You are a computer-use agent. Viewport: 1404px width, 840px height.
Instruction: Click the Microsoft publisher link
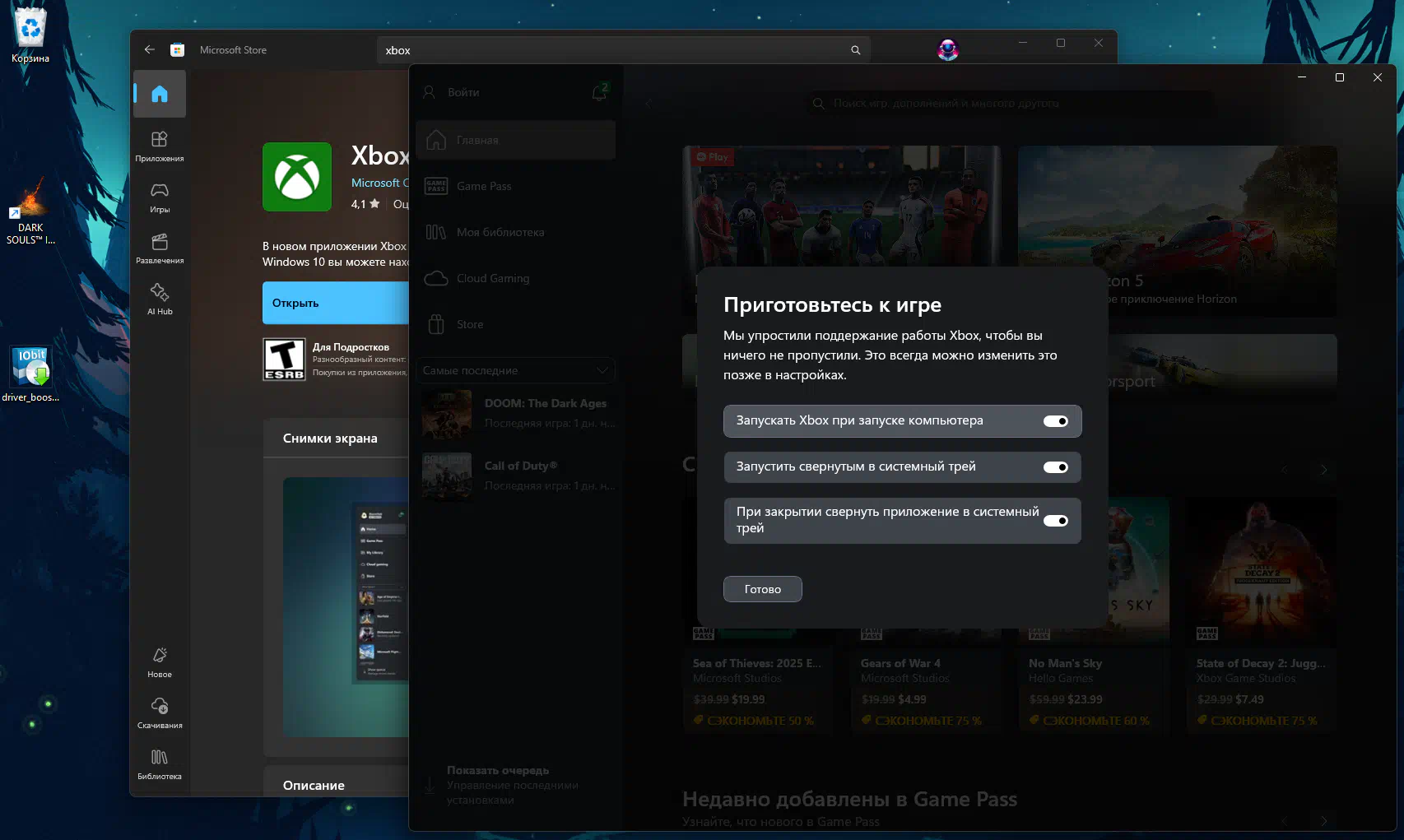[380, 183]
